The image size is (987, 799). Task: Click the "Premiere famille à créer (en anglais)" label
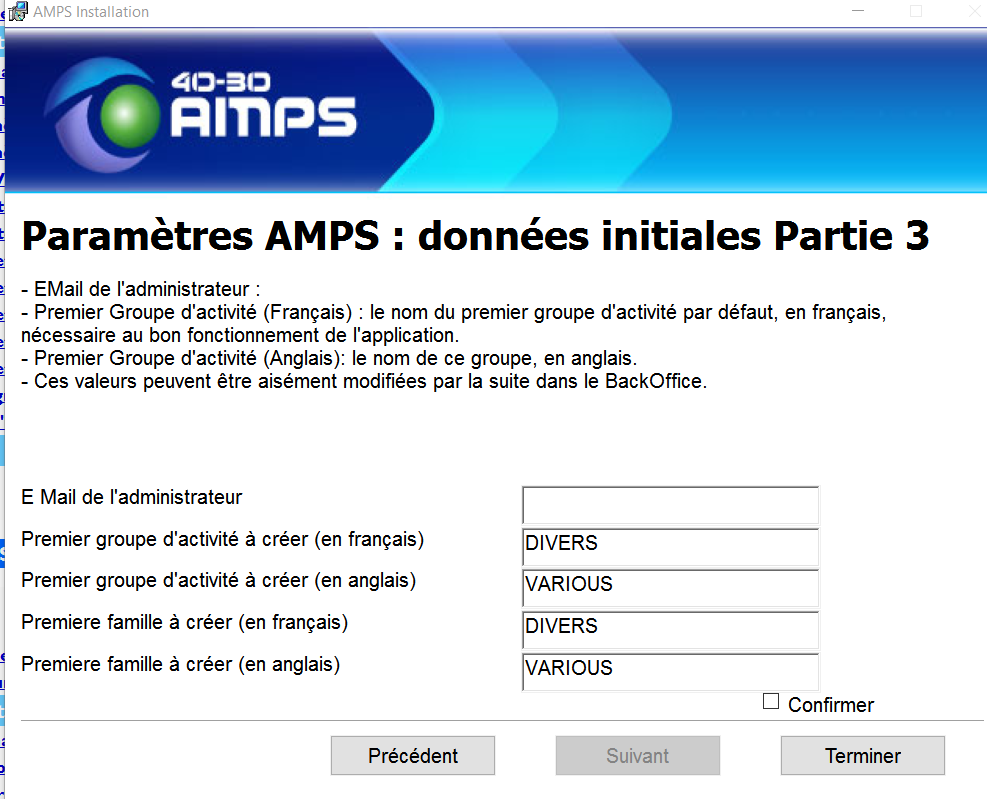pyautogui.click(x=181, y=664)
